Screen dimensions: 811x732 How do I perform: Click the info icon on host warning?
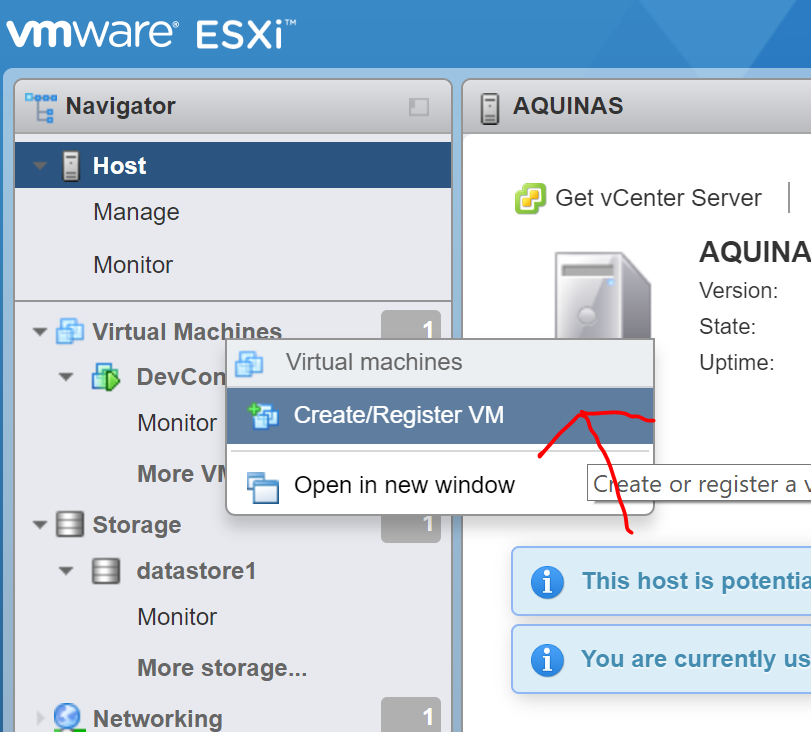click(x=547, y=582)
